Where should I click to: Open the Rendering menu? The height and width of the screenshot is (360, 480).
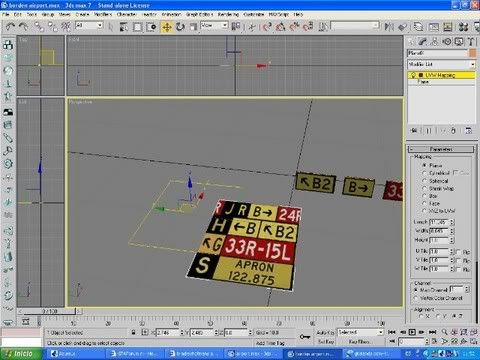pos(228,14)
